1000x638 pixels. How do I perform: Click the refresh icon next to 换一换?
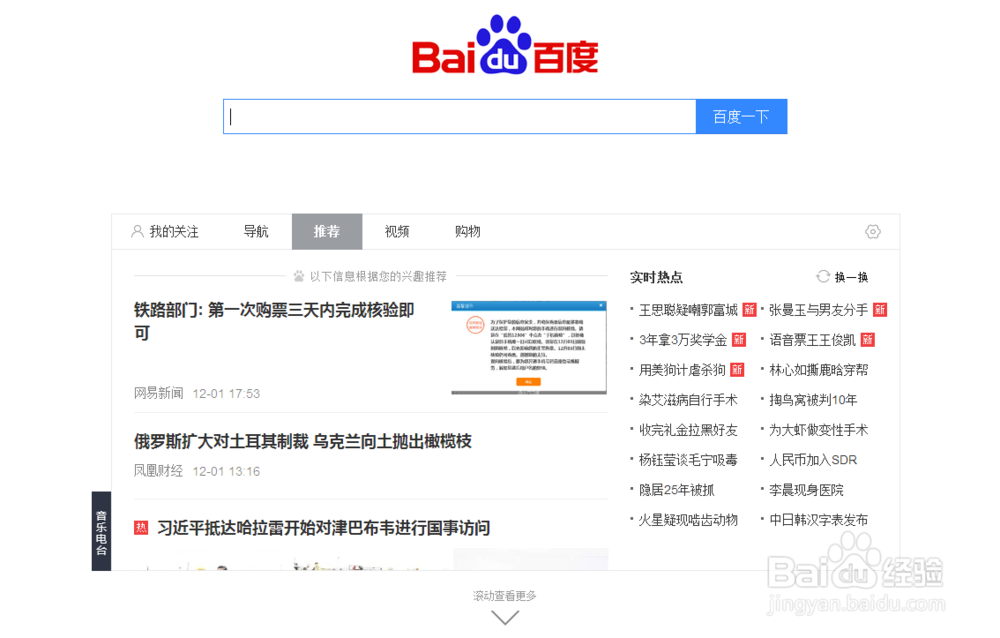pyautogui.click(x=823, y=276)
